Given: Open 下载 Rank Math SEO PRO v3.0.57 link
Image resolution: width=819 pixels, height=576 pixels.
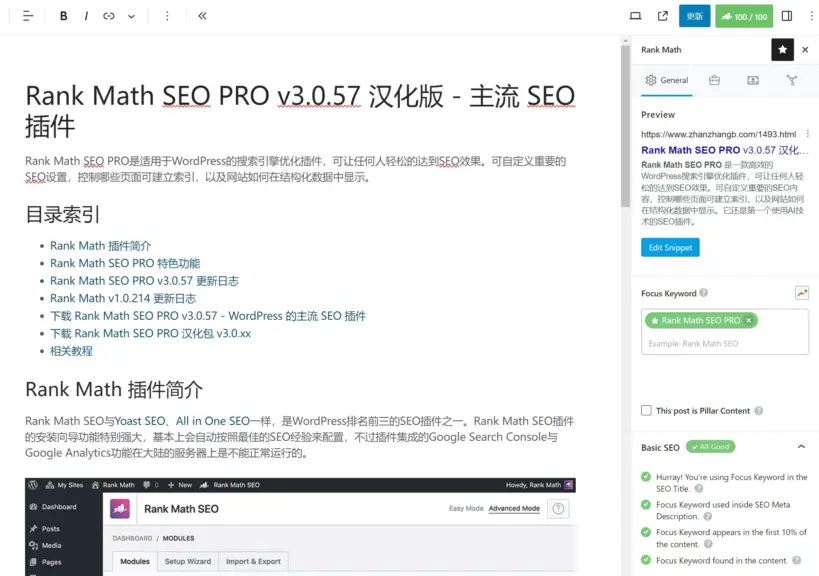Looking at the screenshot, I should tap(208, 316).
